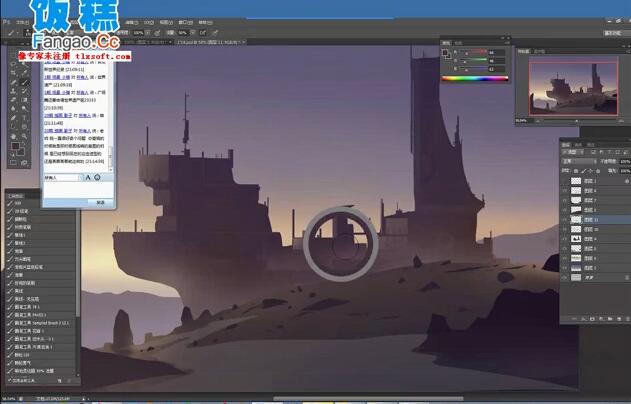Viewport: 631px width, 404px height.
Task: Pick a color from the spectrum ramp bar
Action: [475, 78]
